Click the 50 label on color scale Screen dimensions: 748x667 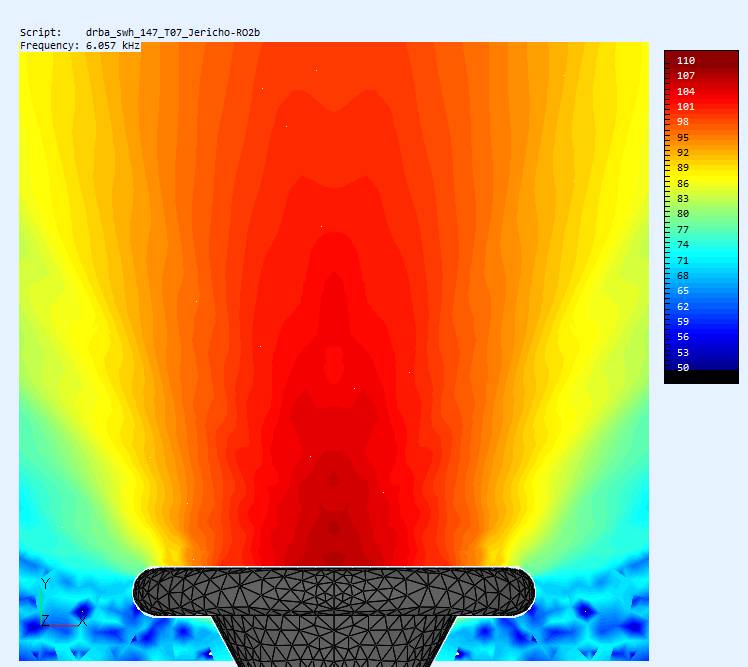pos(683,368)
